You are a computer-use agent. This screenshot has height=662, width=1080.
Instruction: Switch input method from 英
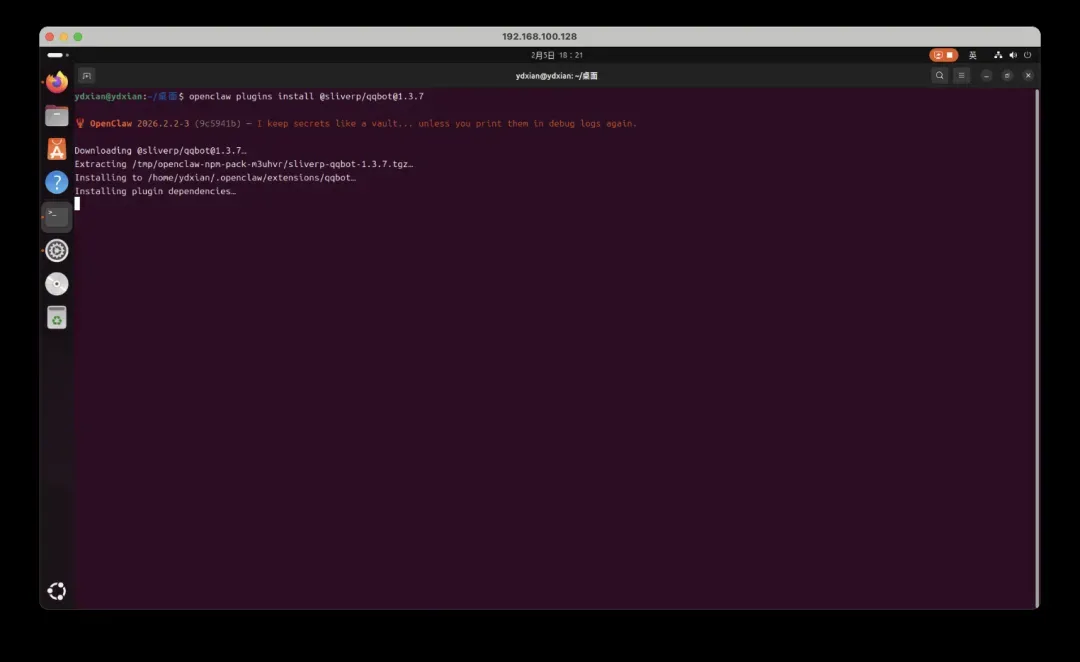tap(972, 55)
